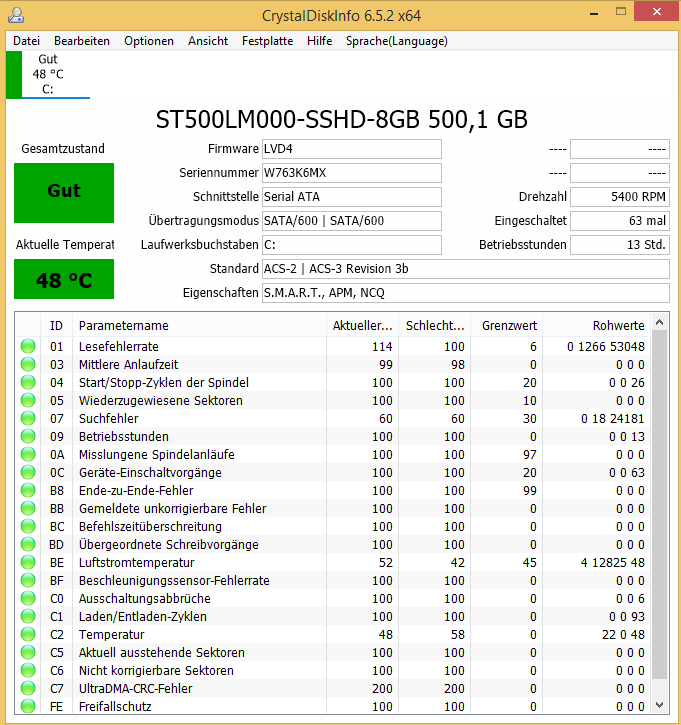This screenshot has width=681, height=725.
Task: Click the Aktueller column header
Action: pos(362,326)
